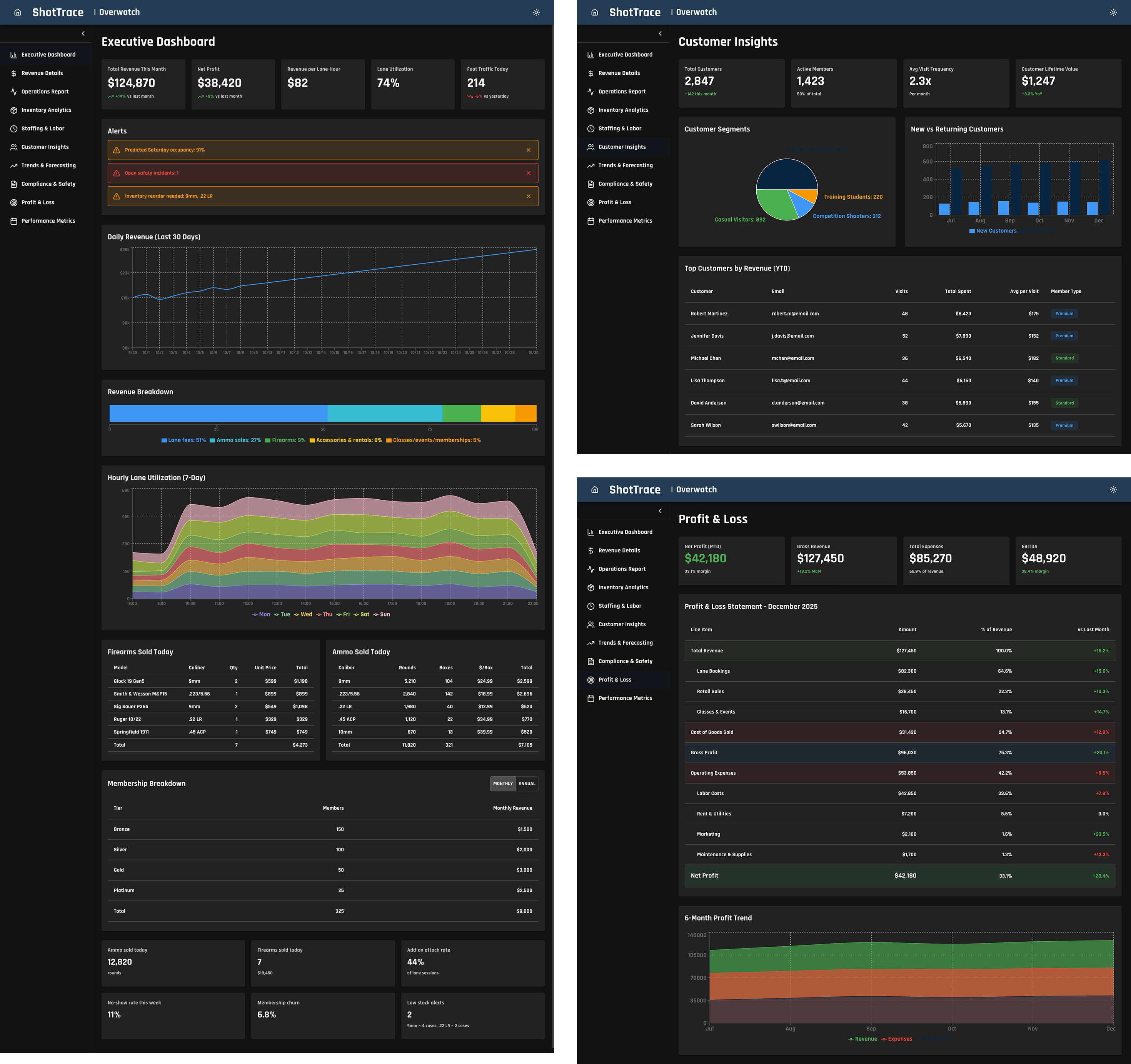Collapse the sidebar with the chevron arrow
1131x1064 pixels.
83,33
